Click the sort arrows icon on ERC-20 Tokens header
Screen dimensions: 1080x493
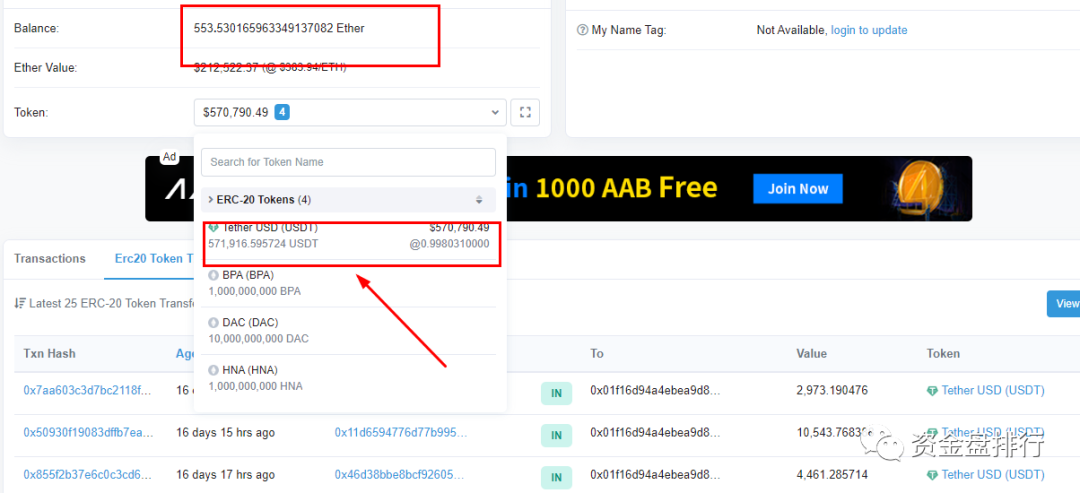479,200
